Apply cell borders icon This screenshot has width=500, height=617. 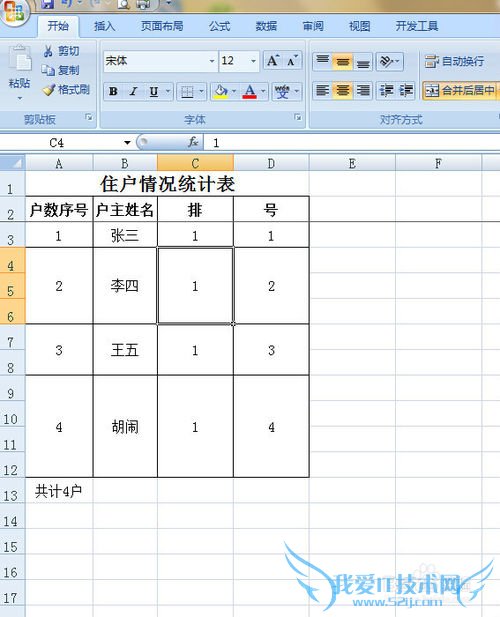(187, 92)
